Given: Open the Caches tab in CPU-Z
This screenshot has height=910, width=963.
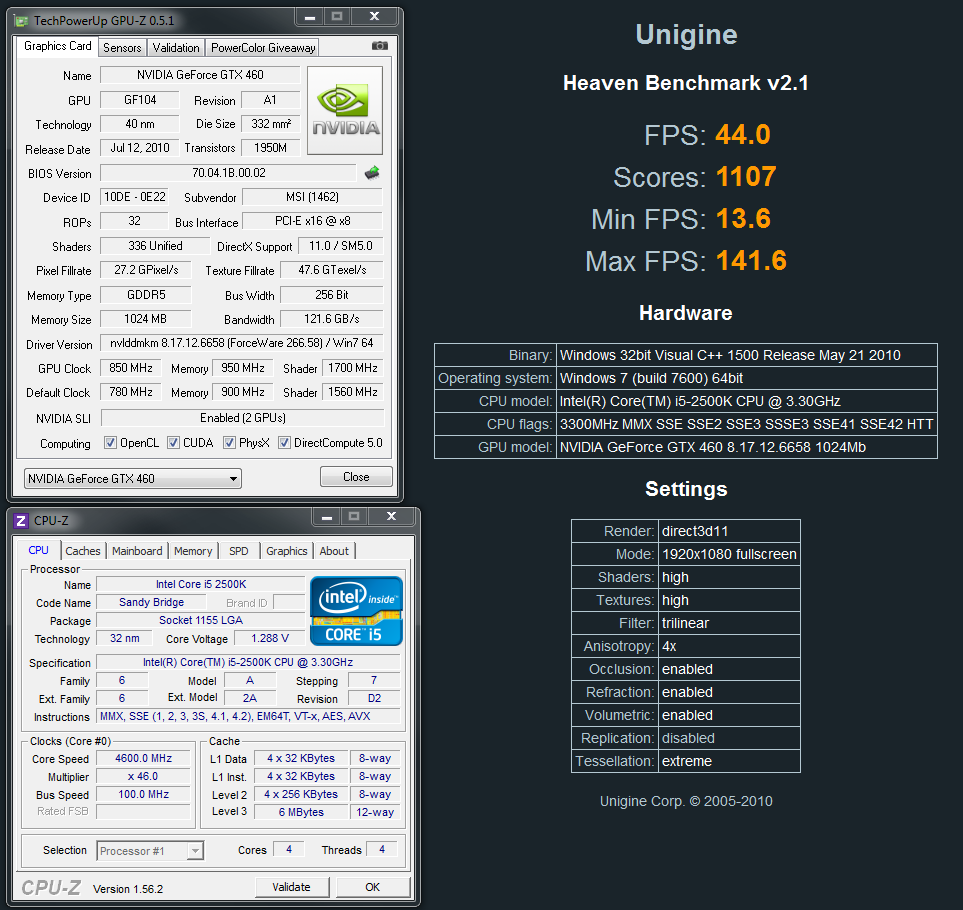Looking at the screenshot, I should (x=82, y=551).
